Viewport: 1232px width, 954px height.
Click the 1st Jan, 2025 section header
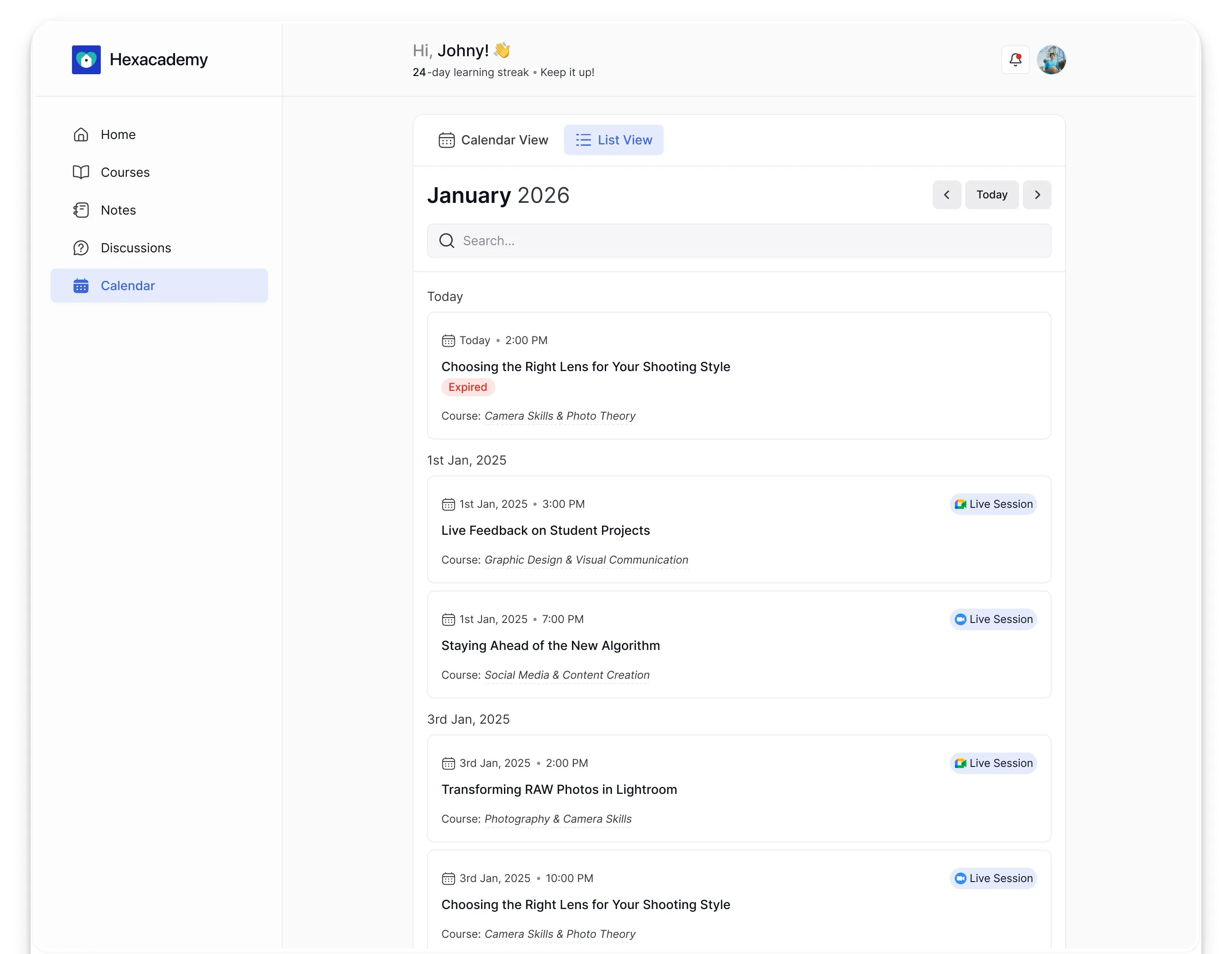coord(467,460)
